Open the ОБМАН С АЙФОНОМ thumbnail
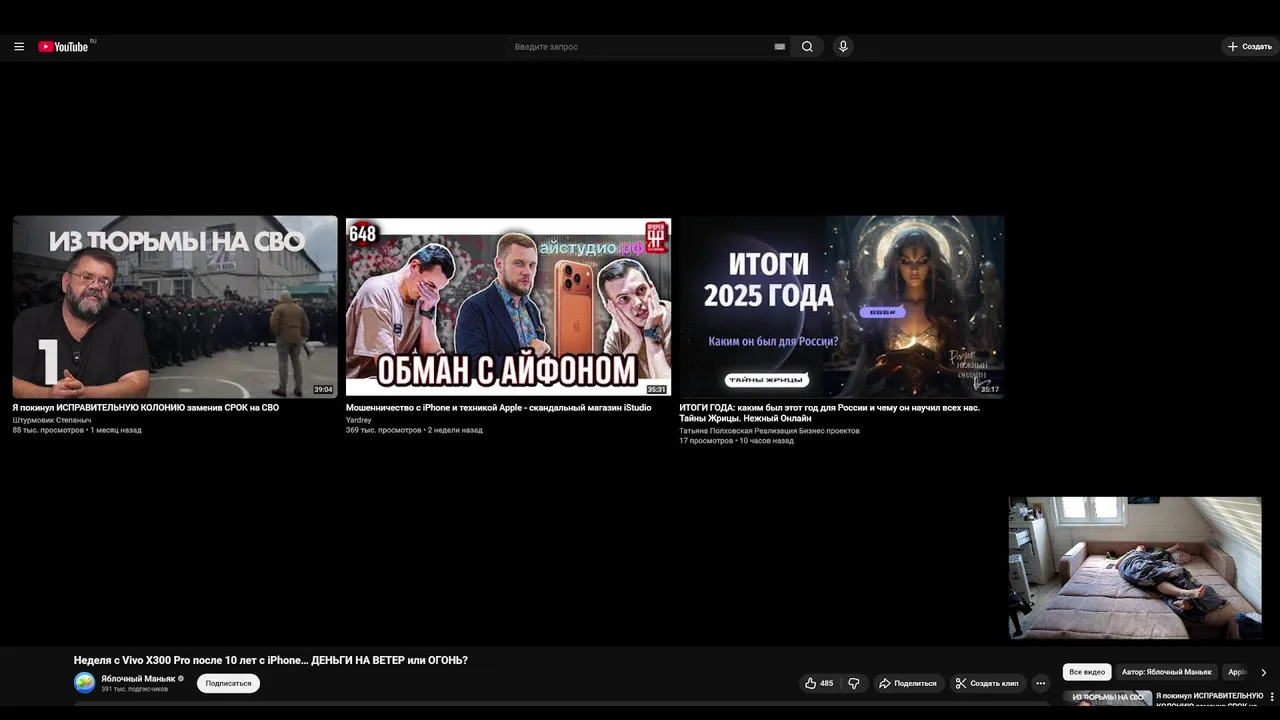 coord(508,307)
